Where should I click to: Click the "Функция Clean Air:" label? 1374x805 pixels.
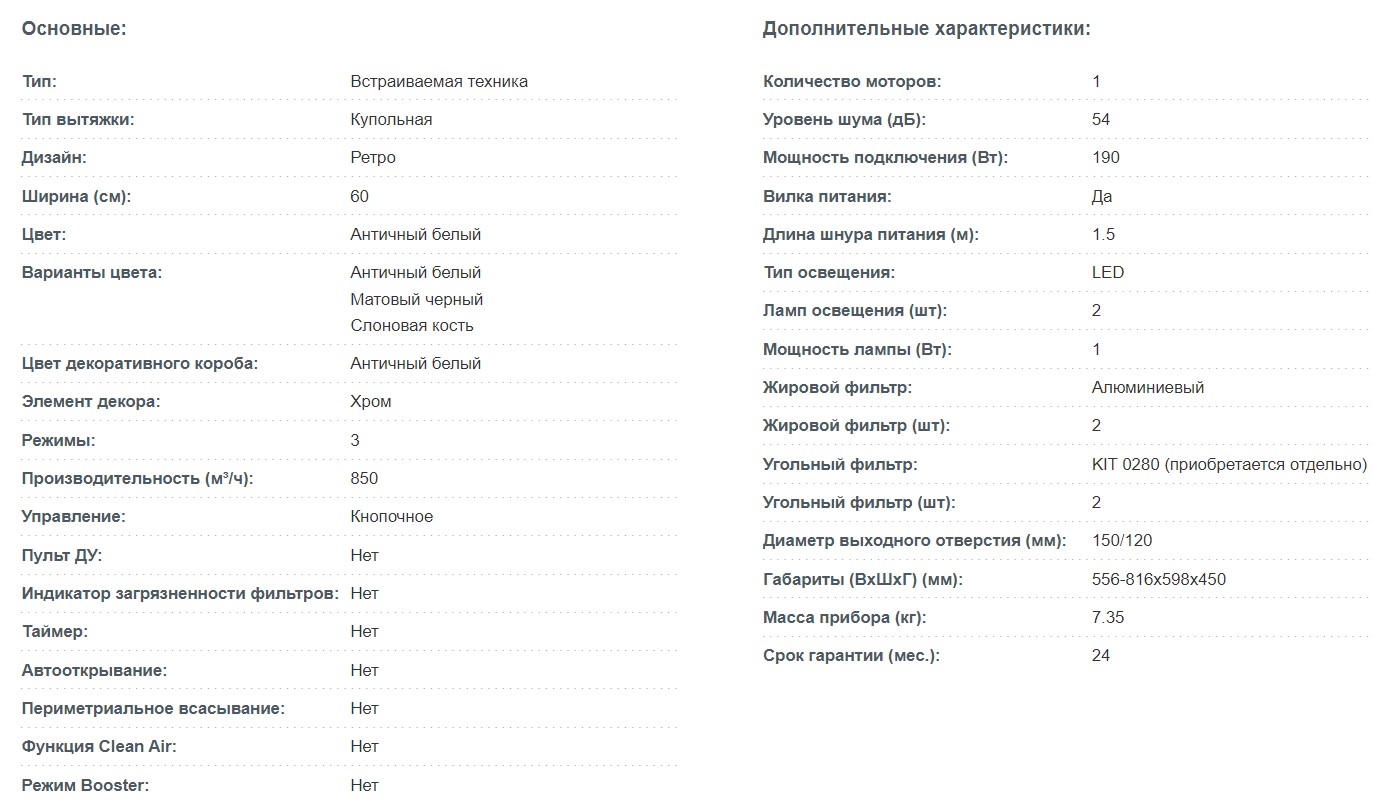point(99,746)
